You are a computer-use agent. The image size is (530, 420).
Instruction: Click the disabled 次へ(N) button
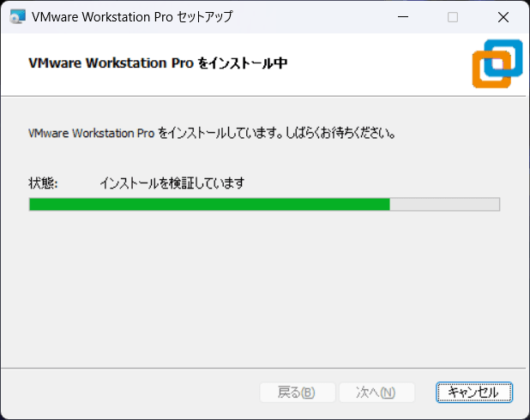pos(377,392)
